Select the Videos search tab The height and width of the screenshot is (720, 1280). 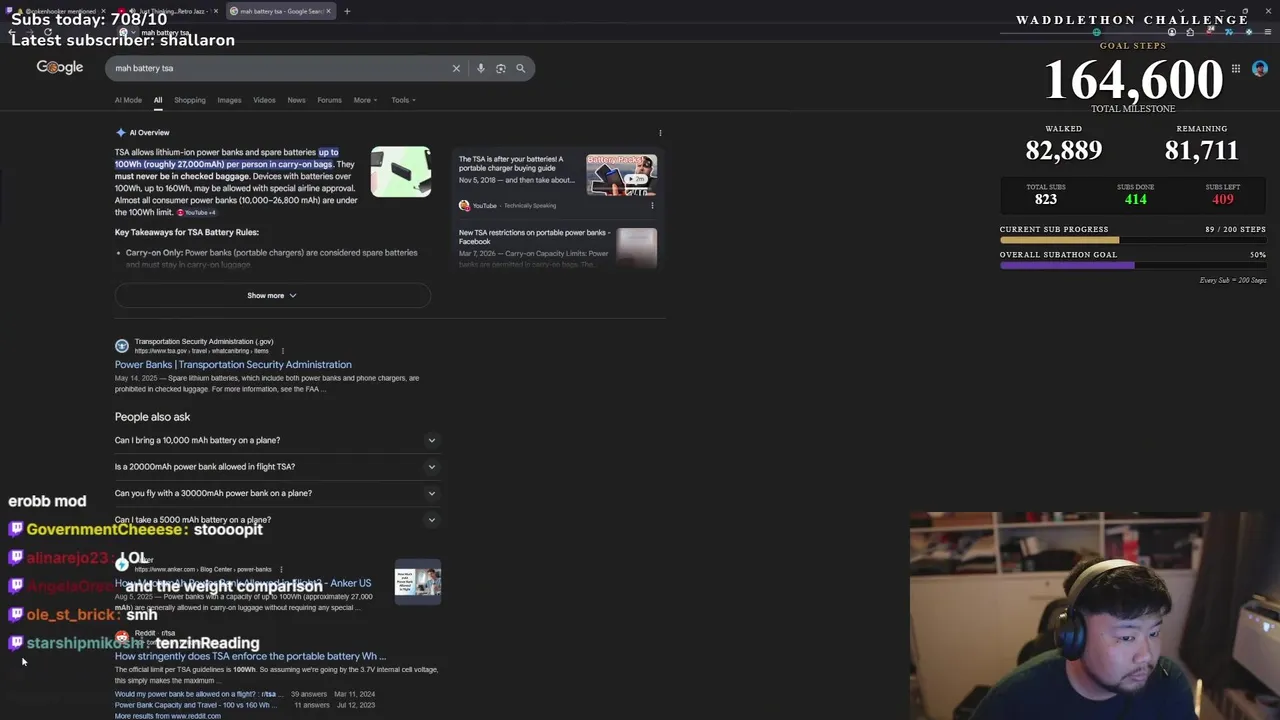pyautogui.click(x=264, y=100)
